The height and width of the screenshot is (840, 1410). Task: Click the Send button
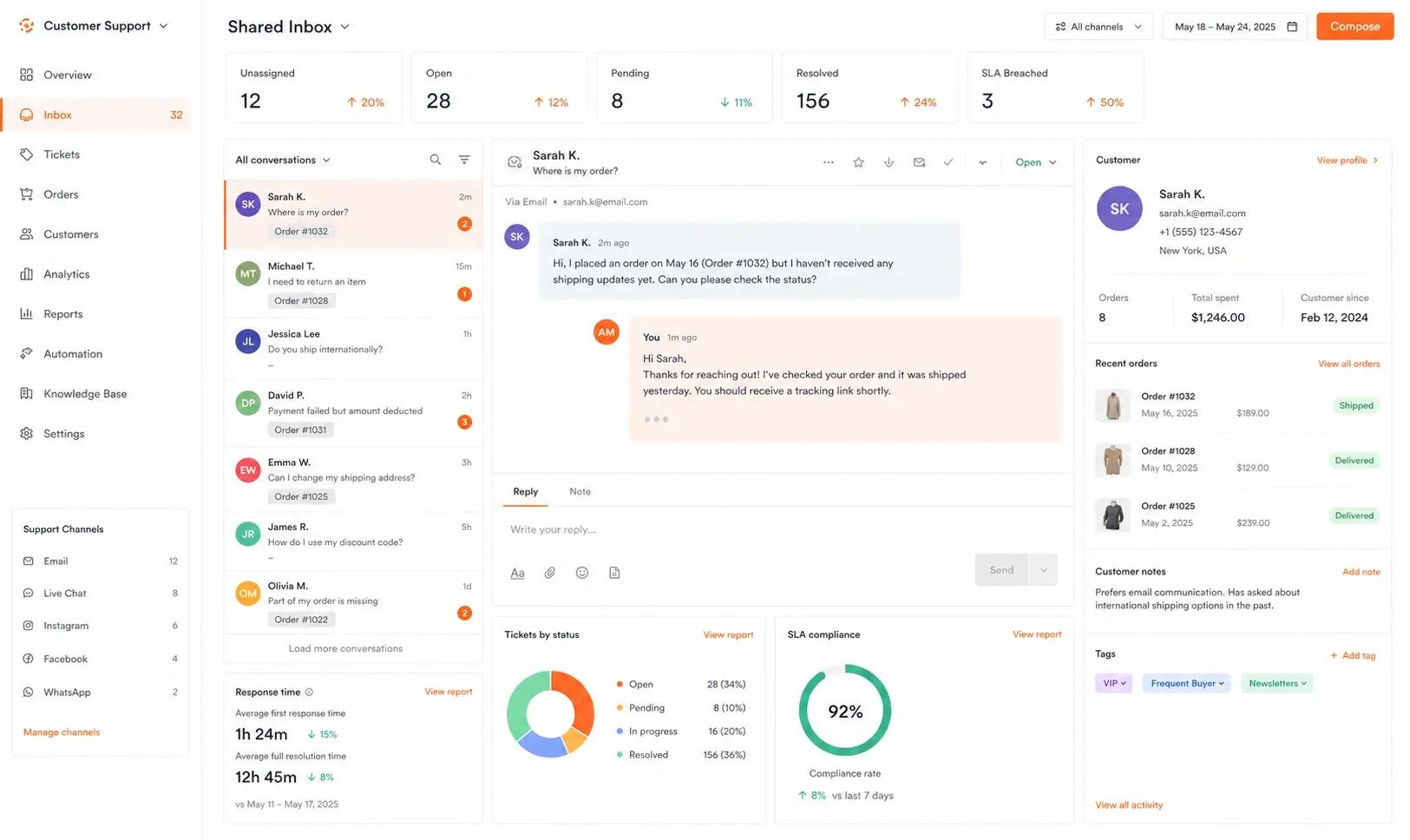tap(1001, 570)
